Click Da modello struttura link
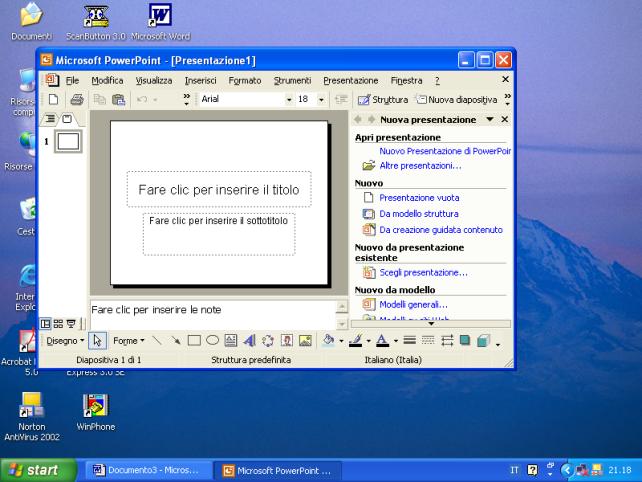 419,214
